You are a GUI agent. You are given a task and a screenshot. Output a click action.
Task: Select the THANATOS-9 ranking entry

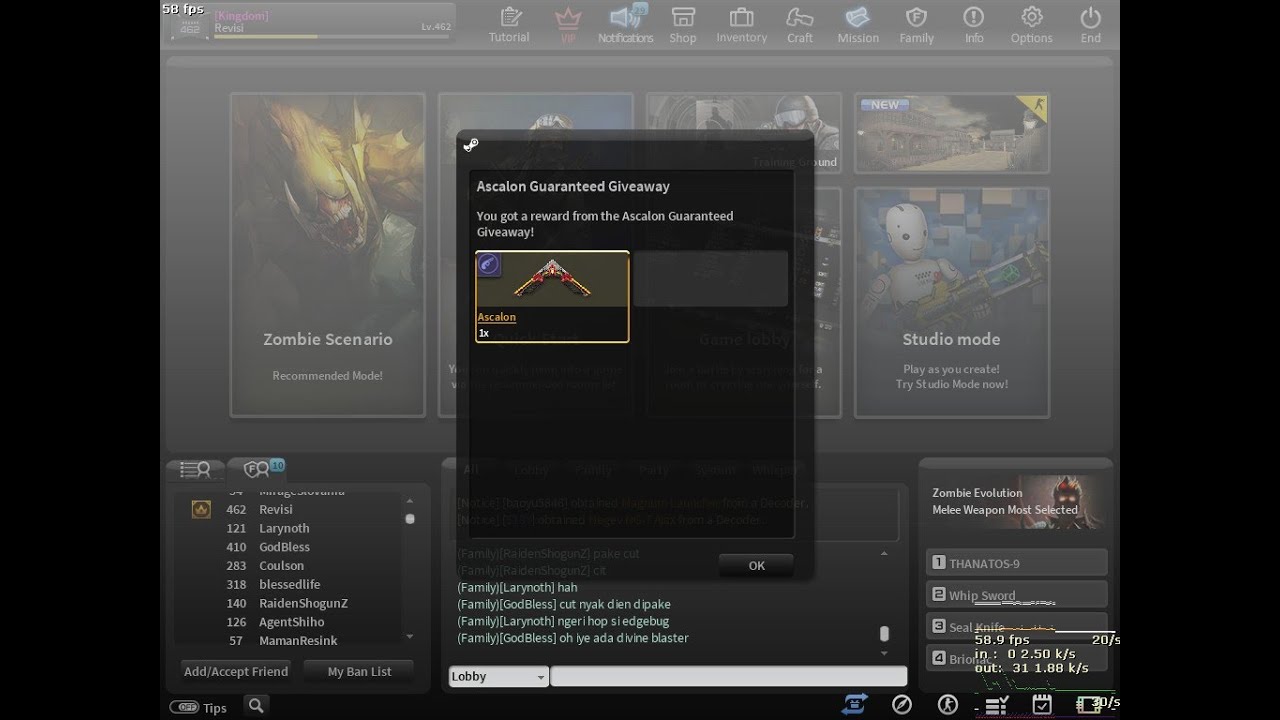point(1017,563)
